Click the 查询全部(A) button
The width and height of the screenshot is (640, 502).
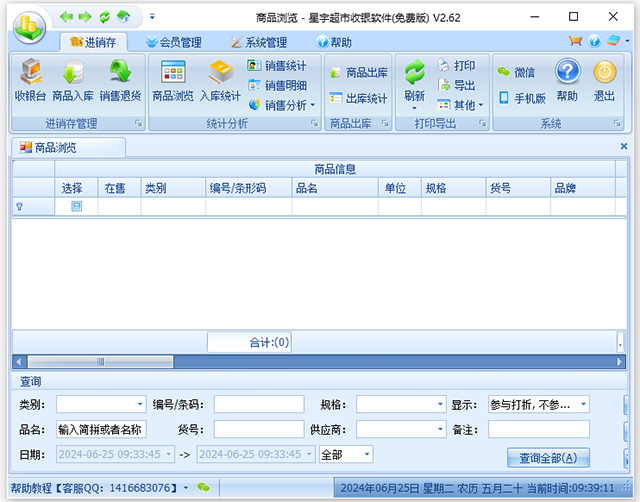click(x=548, y=458)
